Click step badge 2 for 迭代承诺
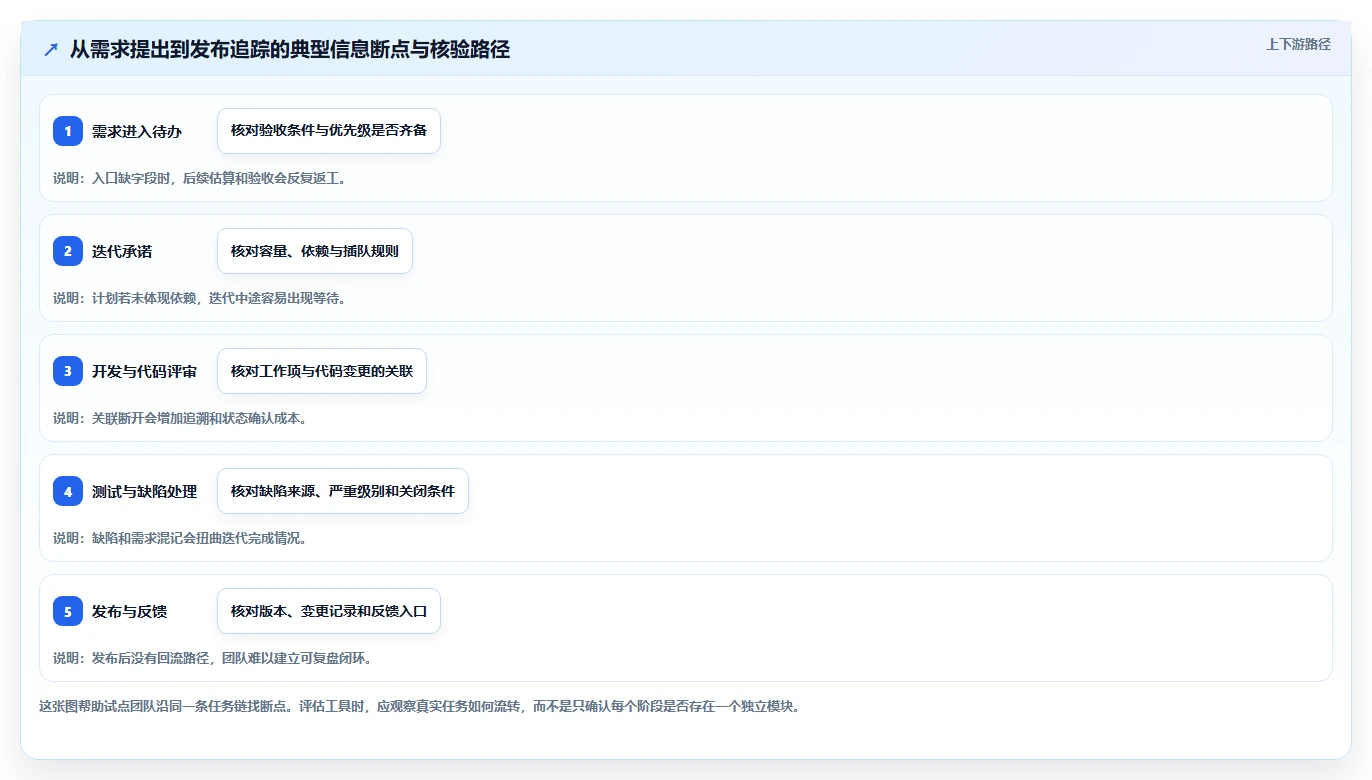The image size is (1372, 780). click(68, 251)
